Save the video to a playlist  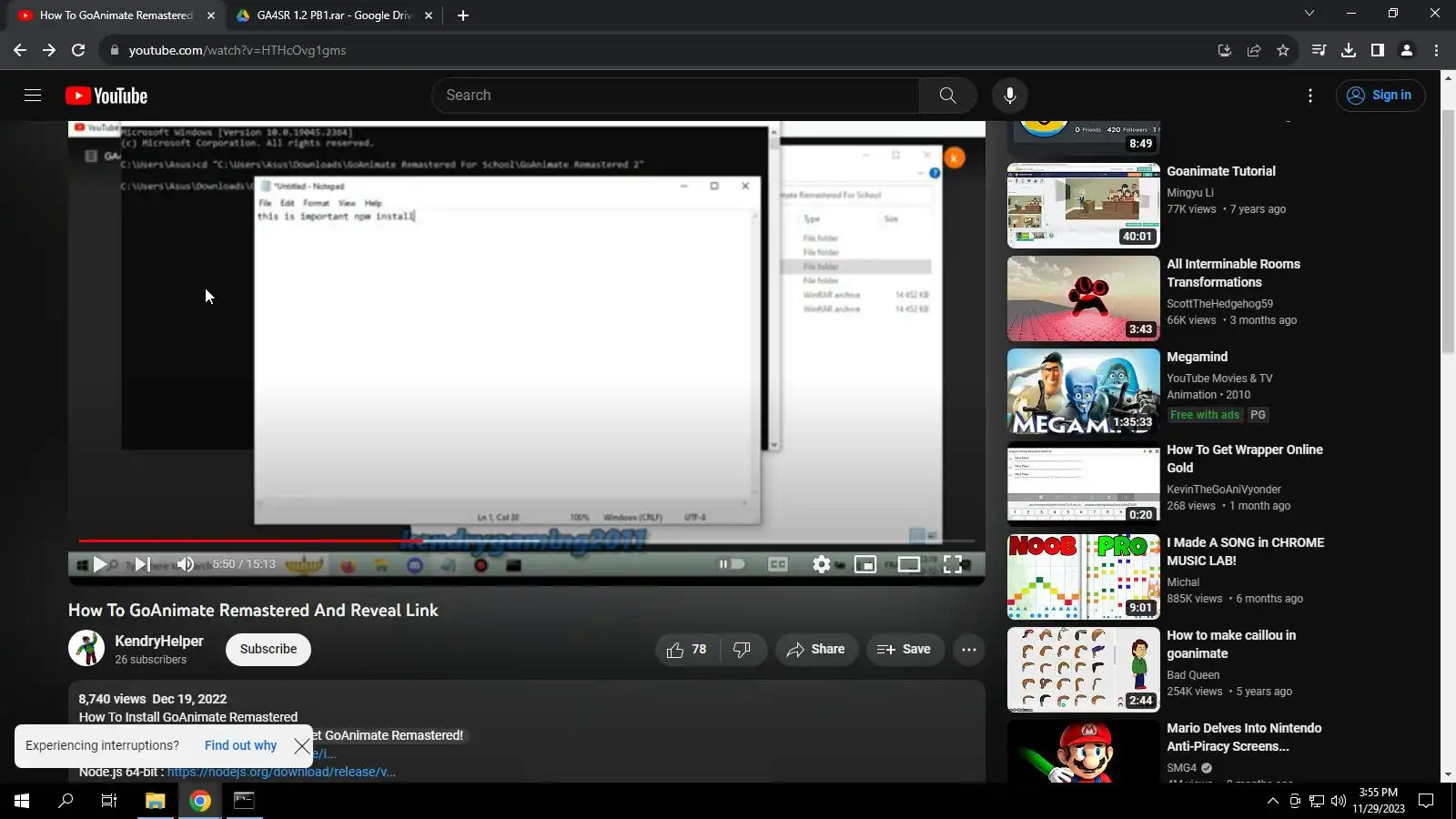tap(905, 650)
